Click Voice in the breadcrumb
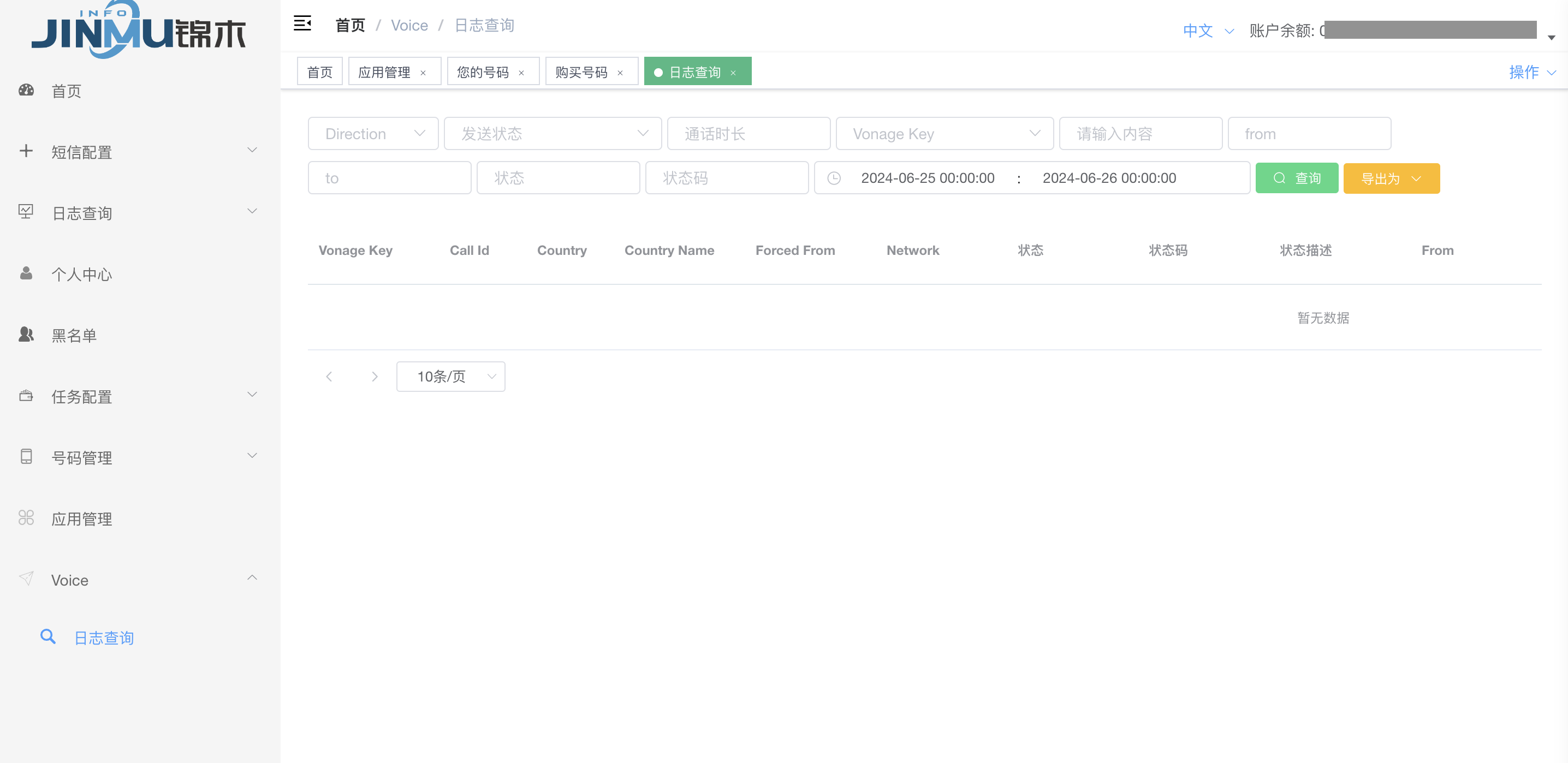1568x763 pixels. point(409,25)
